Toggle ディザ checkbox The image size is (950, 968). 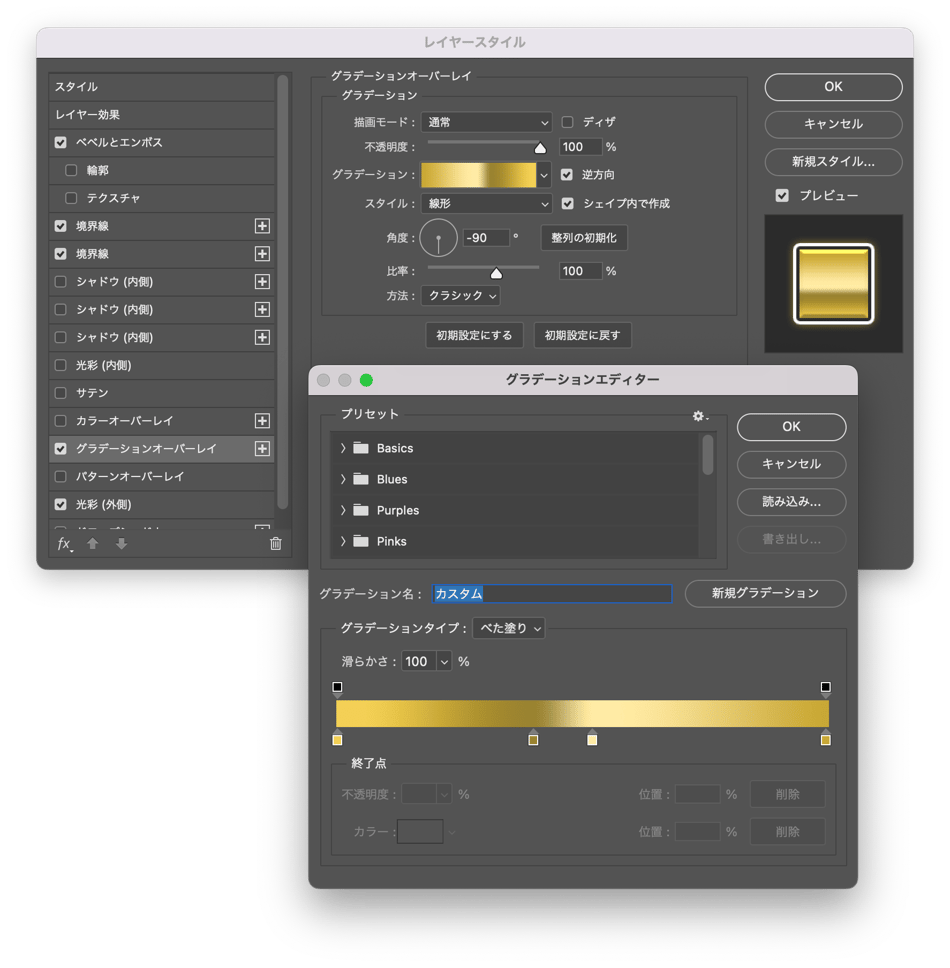point(567,122)
